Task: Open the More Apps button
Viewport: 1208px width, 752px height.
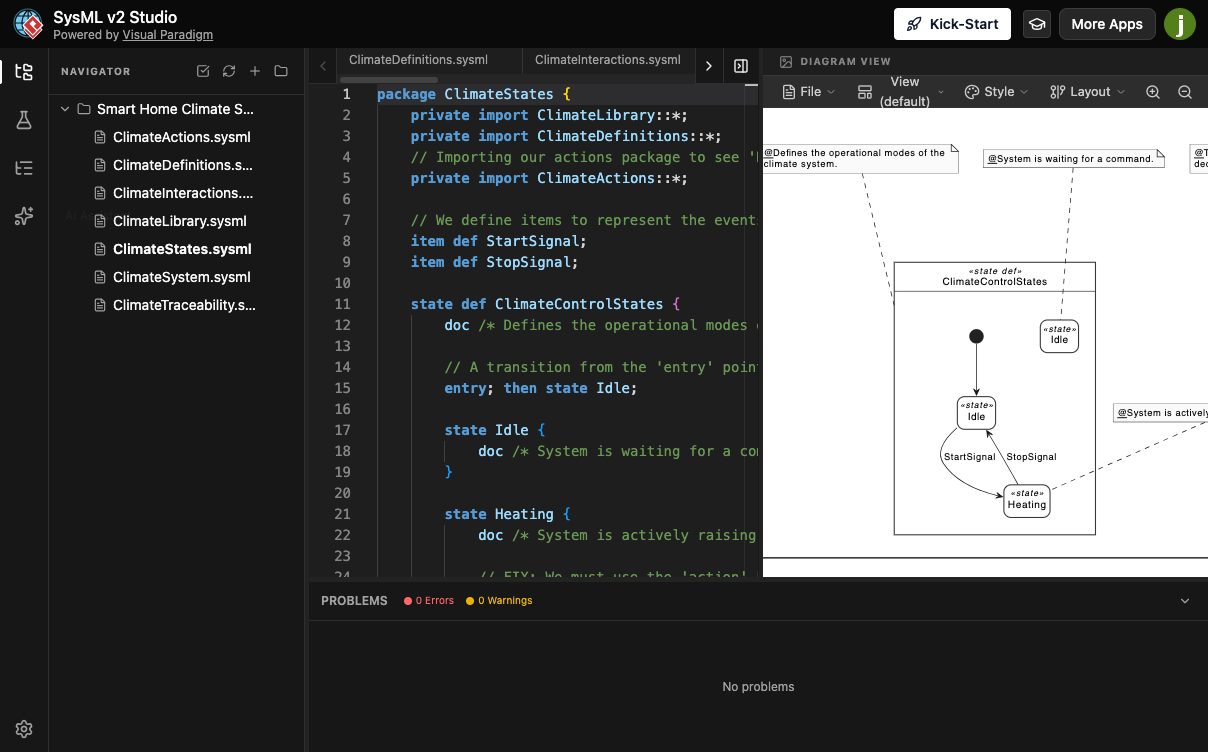Action: (1107, 24)
